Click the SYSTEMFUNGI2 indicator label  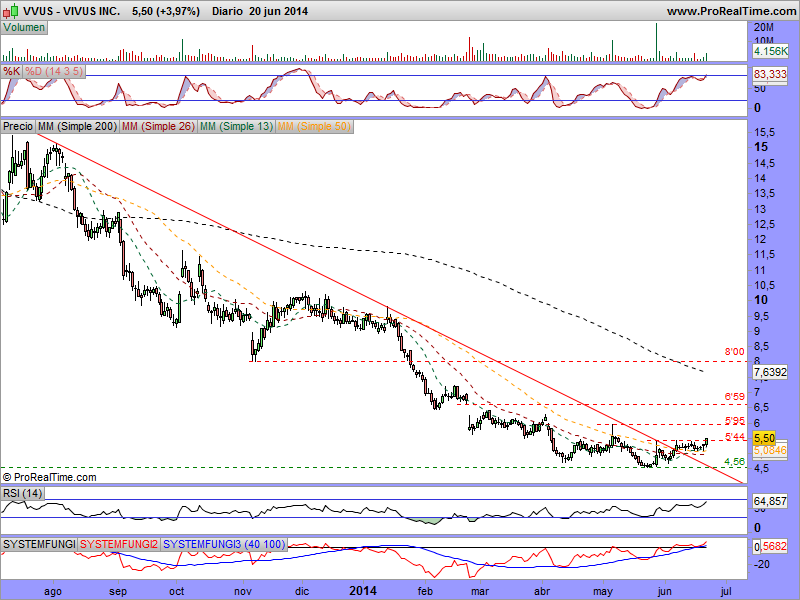(x=119, y=544)
